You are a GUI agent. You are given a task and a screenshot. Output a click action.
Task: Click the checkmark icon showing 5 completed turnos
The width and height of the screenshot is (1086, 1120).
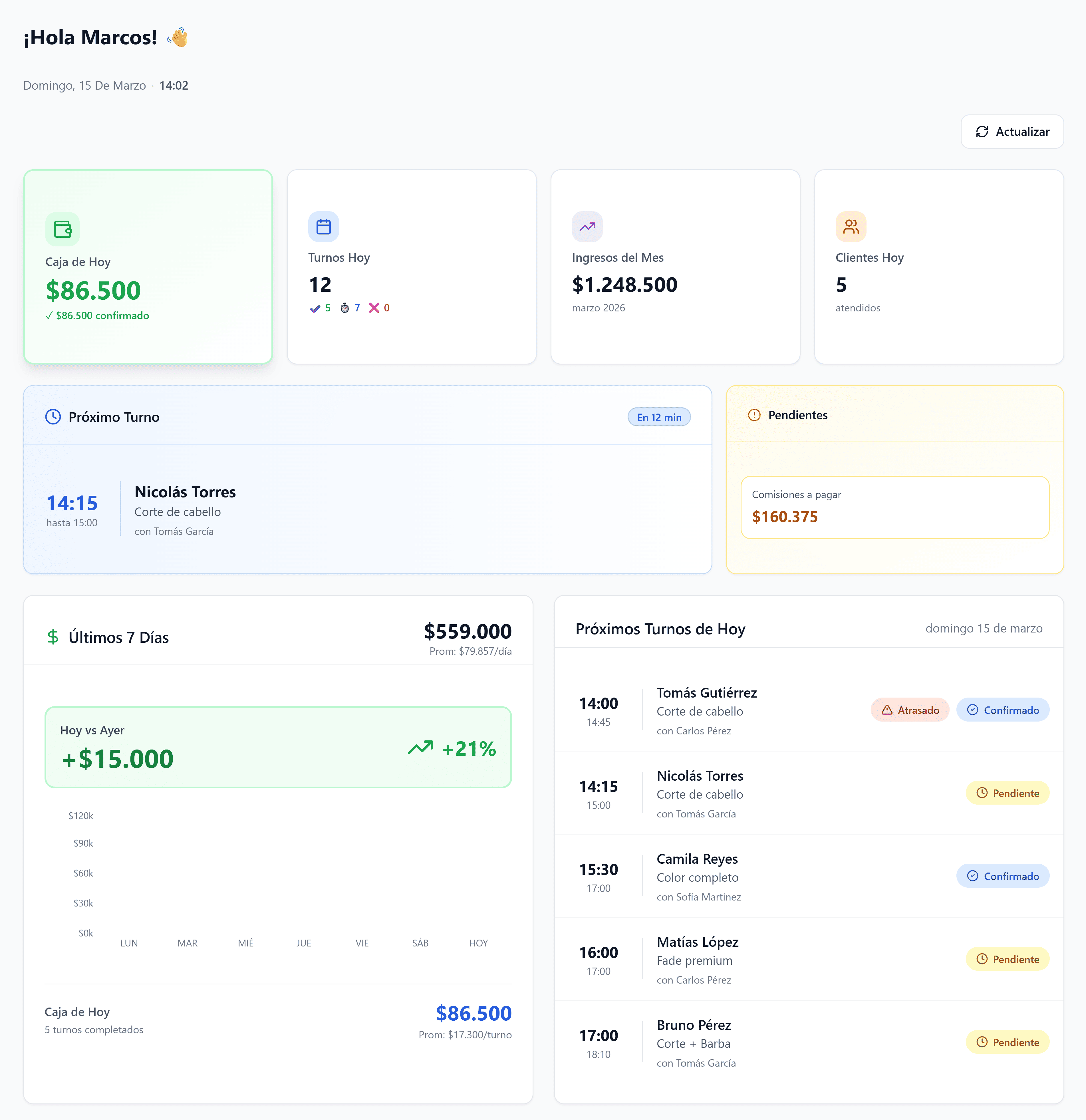tap(315, 308)
